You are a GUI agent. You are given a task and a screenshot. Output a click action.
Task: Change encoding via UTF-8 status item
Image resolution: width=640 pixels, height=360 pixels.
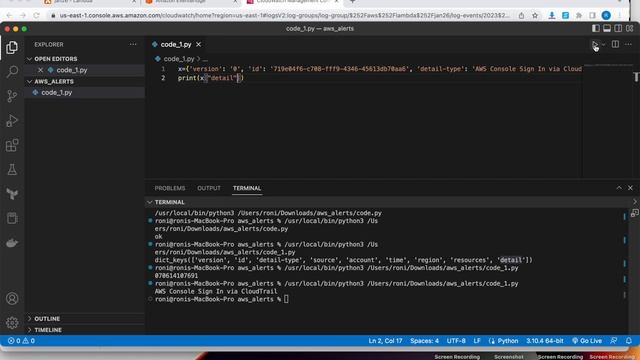456,341
